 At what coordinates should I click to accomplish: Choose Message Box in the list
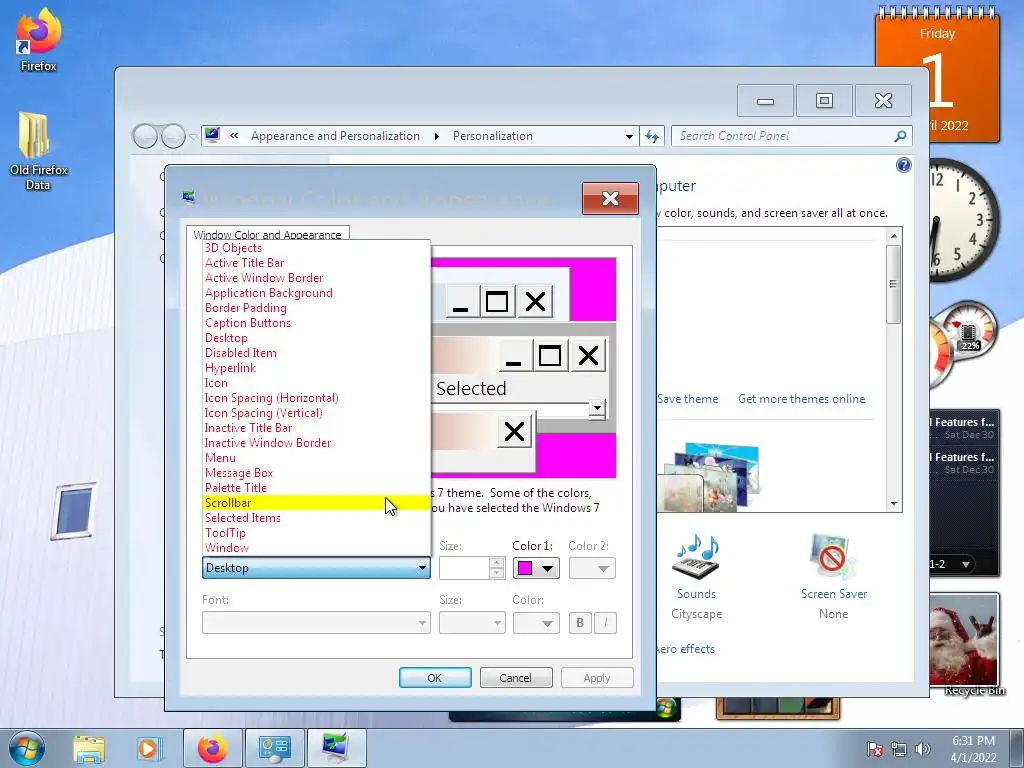317,473
